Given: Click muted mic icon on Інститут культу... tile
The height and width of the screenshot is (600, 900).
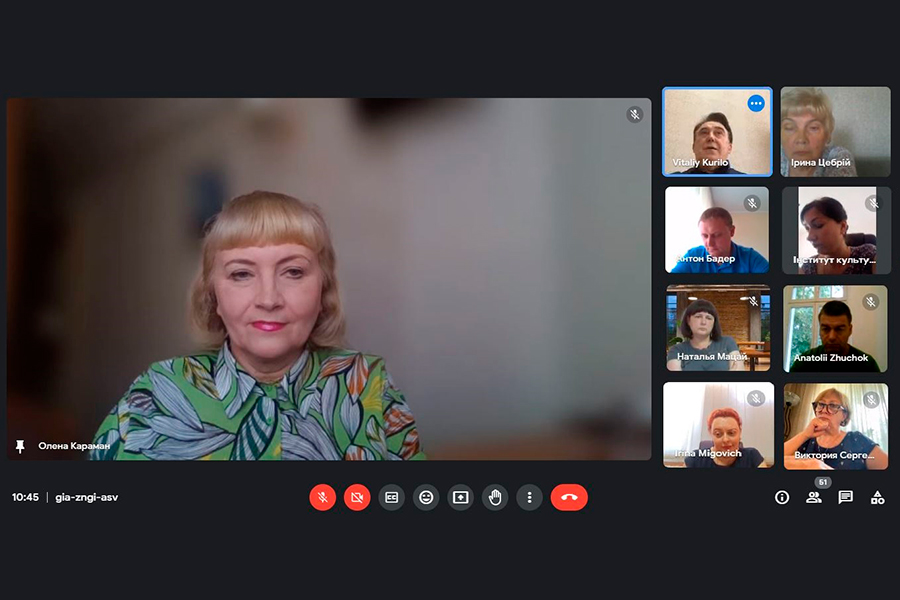Looking at the screenshot, I should coord(874,203).
